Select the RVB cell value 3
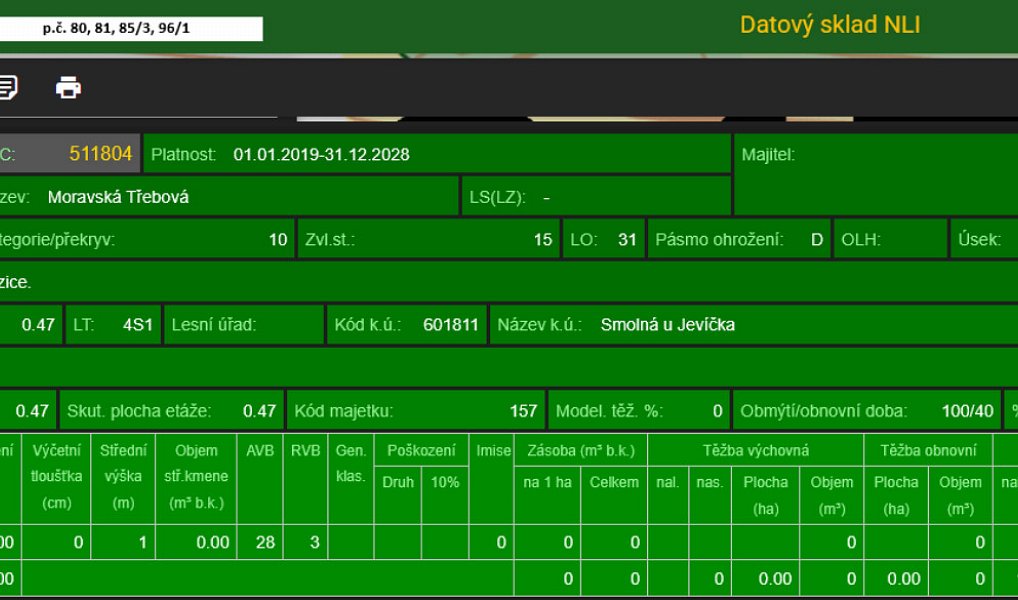This screenshot has height=600, width=1018. 315,542
